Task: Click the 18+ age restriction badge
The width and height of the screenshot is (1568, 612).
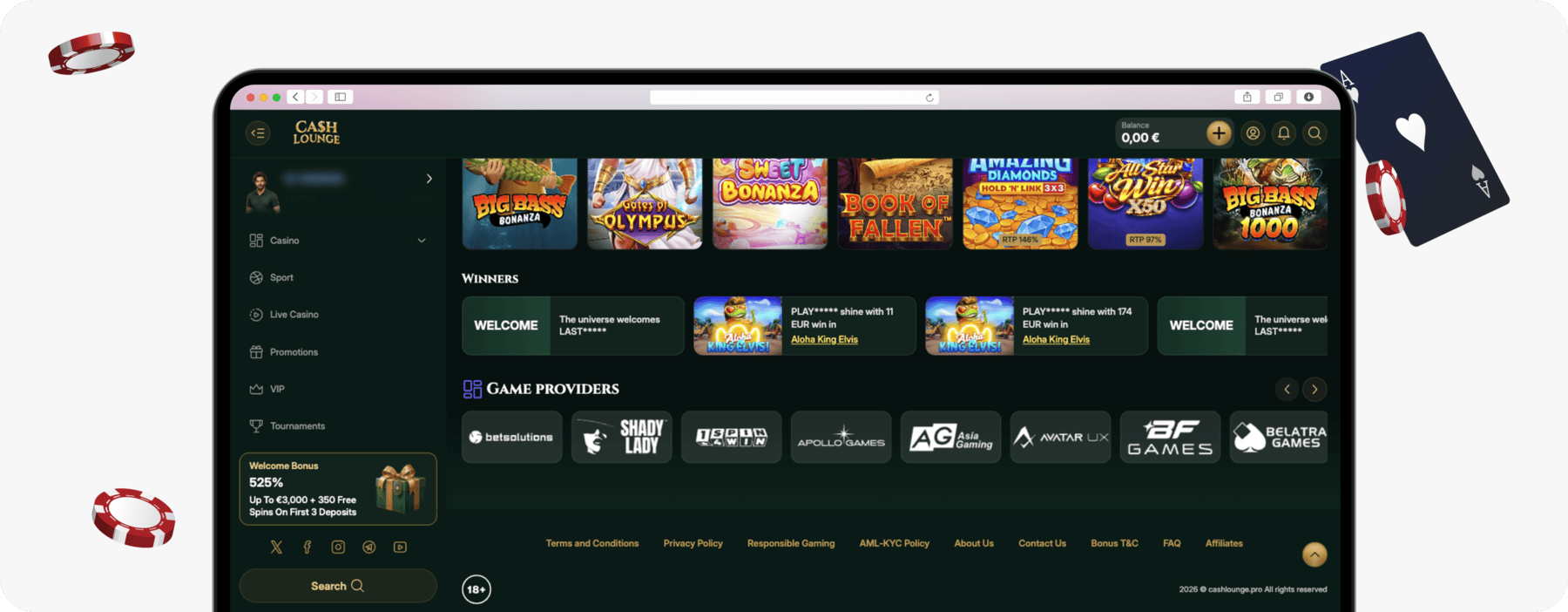Action: pos(476,590)
